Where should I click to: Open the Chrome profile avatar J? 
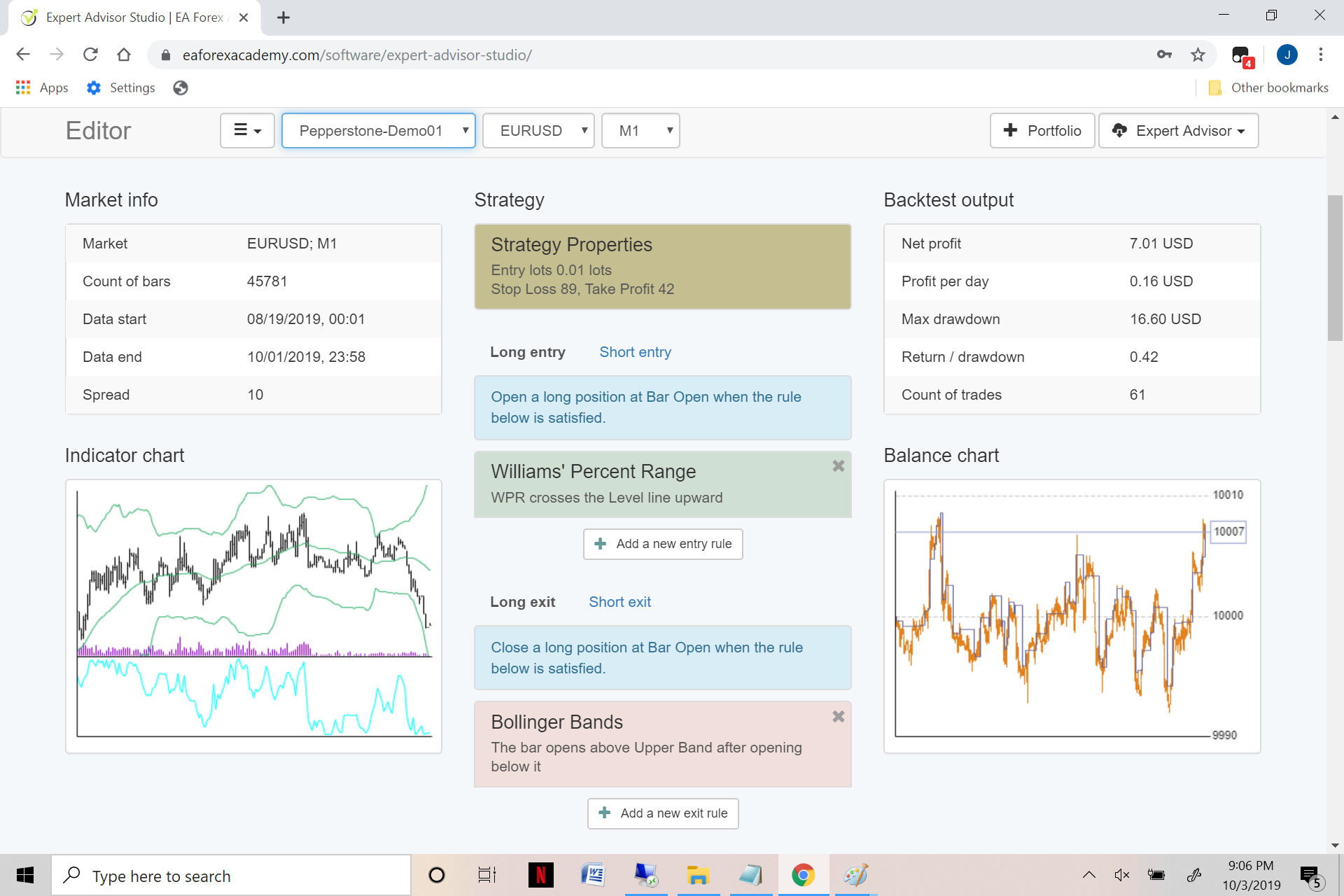[x=1287, y=55]
